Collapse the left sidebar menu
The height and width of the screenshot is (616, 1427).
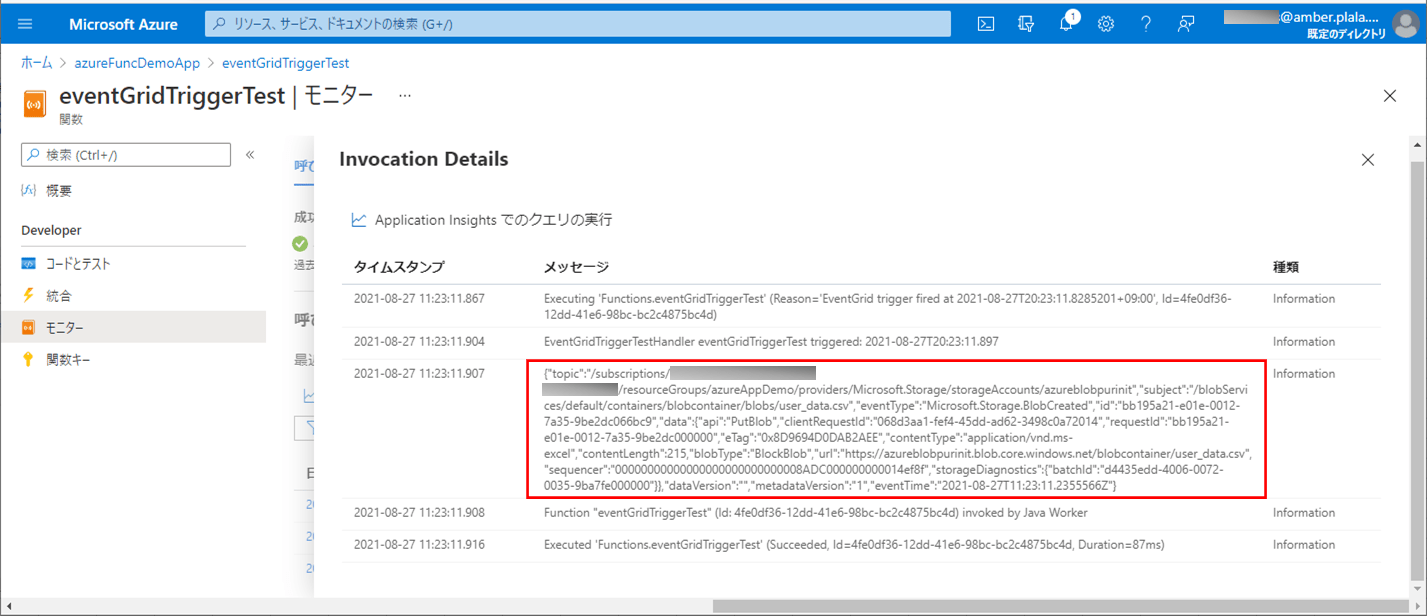250,155
